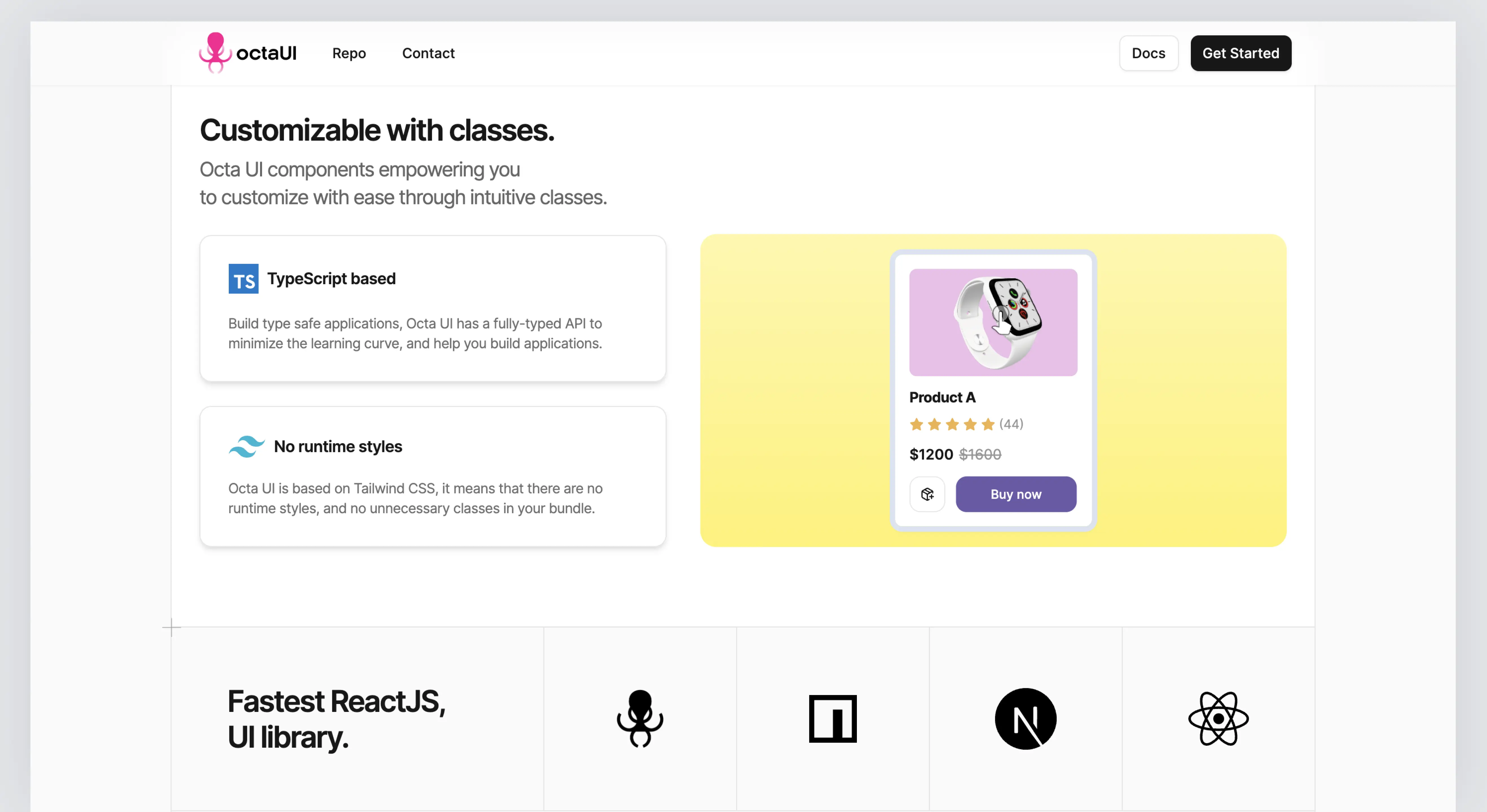Click the Product A title
1487x812 pixels.
point(942,397)
